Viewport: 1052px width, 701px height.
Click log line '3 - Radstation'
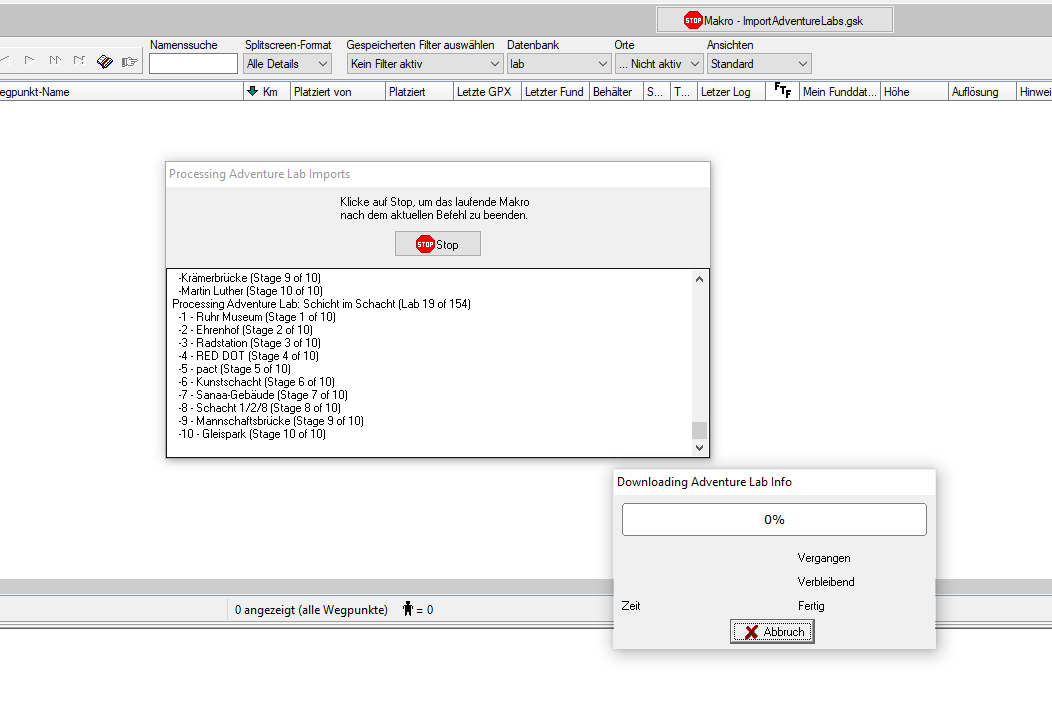tap(250, 343)
